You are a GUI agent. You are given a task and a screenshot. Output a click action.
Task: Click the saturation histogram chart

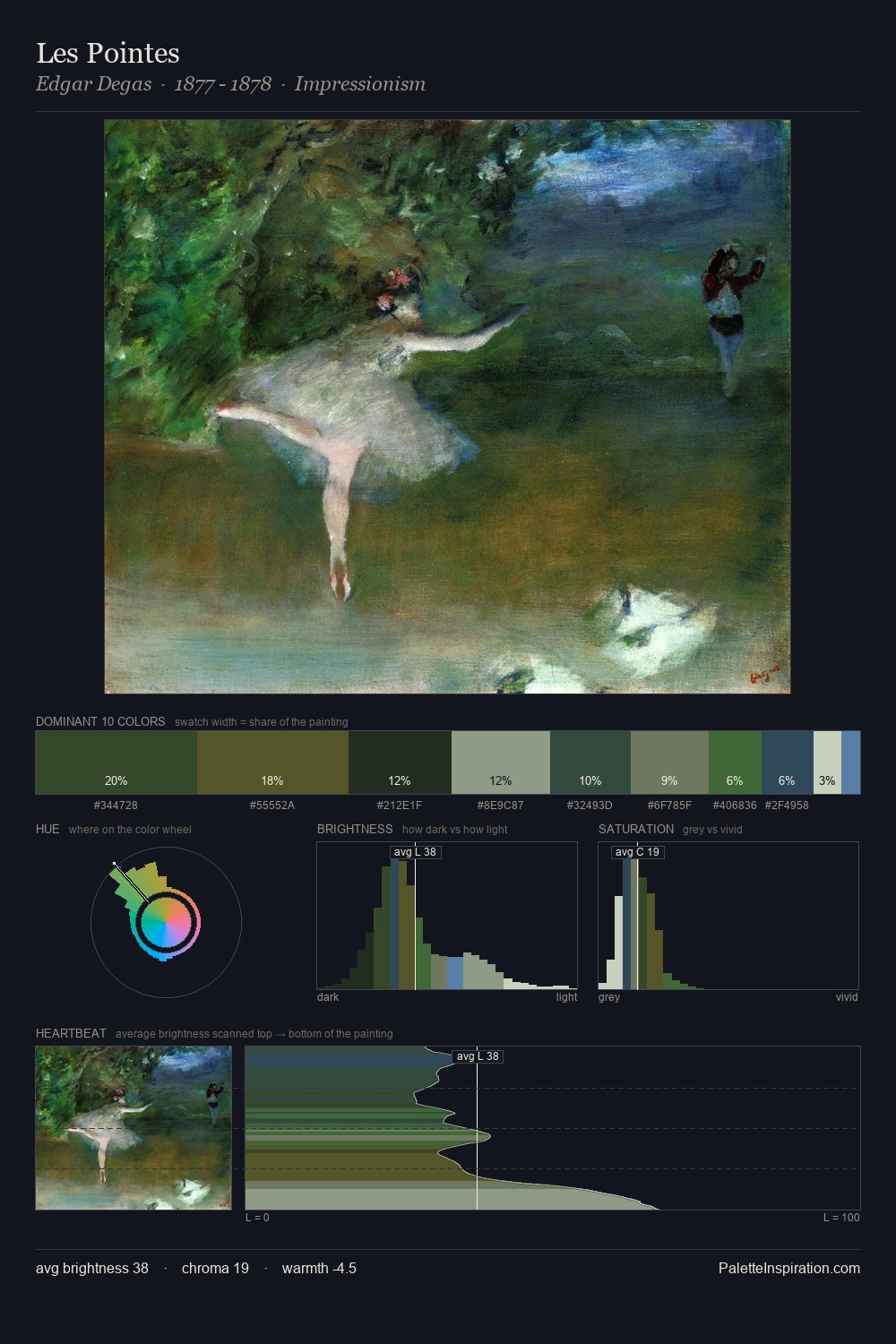pyautogui.click(x=728, y=916)
